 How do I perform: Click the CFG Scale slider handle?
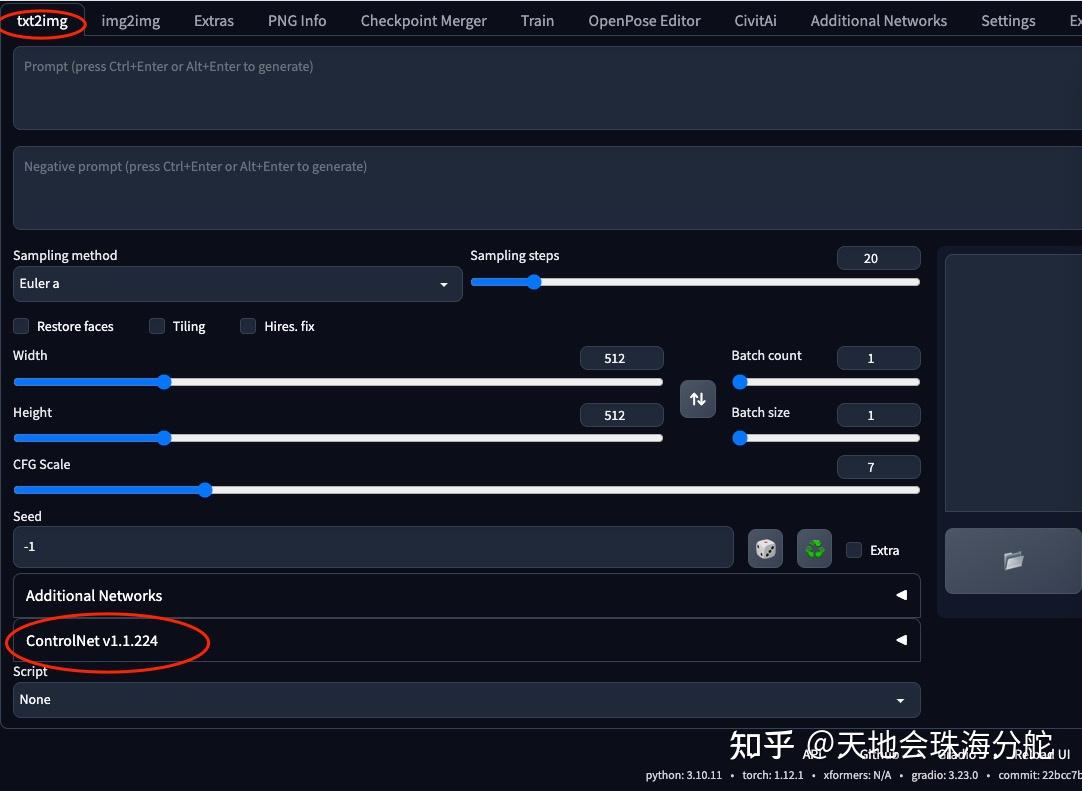pyautogui.click(x=204, y=490)
